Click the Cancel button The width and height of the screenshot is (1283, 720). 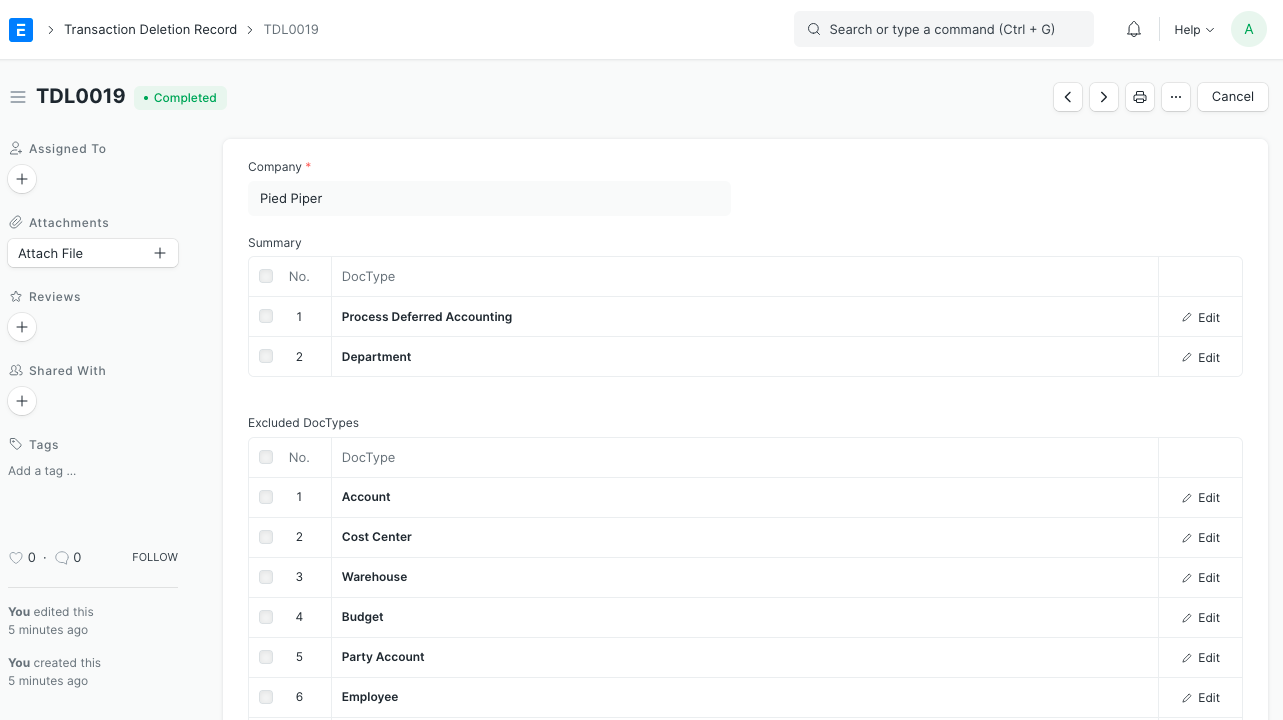click(x=1232, y=96)
